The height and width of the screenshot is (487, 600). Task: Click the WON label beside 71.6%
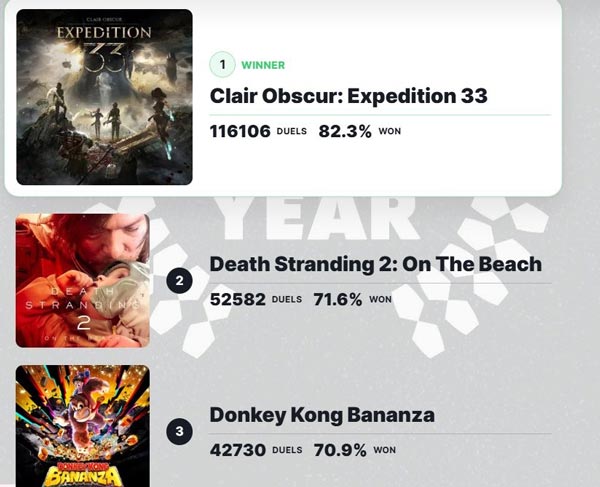(380, 299)
